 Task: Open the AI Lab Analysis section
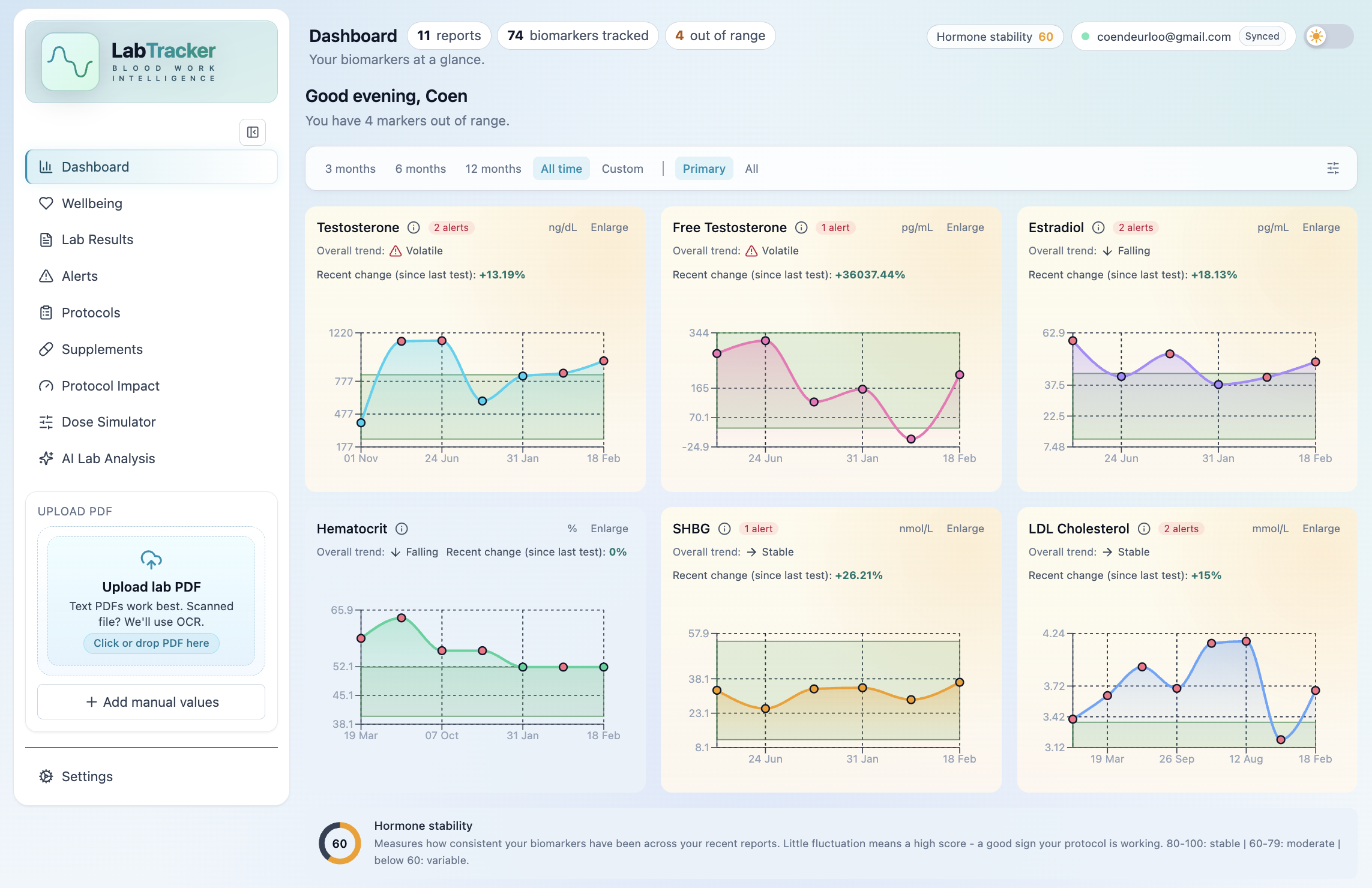tap(108, 458)
